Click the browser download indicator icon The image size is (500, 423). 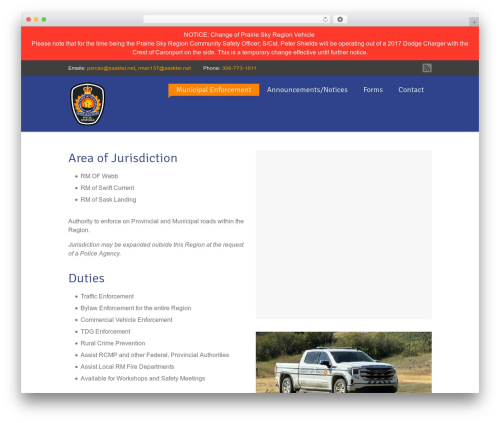[340, 19]
